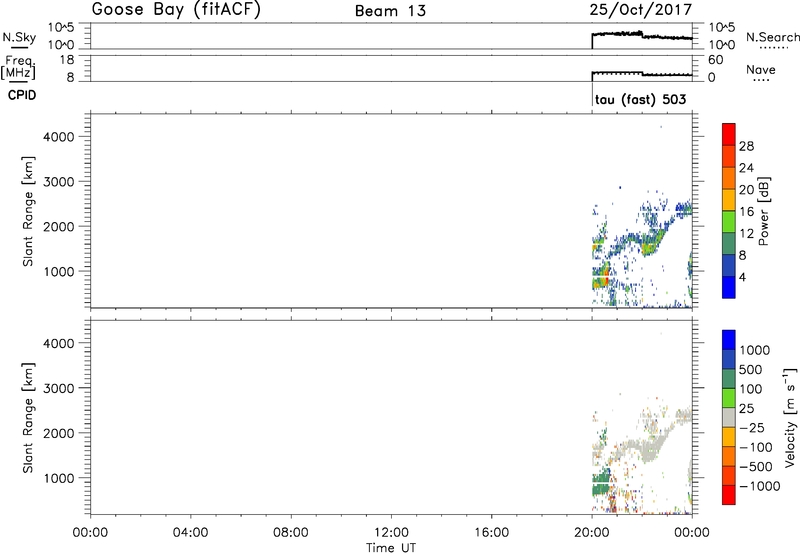Viewport: 800px width, 554px height.
Task: Click the gray segment of velocity colorbar
Action: (729, 417)
